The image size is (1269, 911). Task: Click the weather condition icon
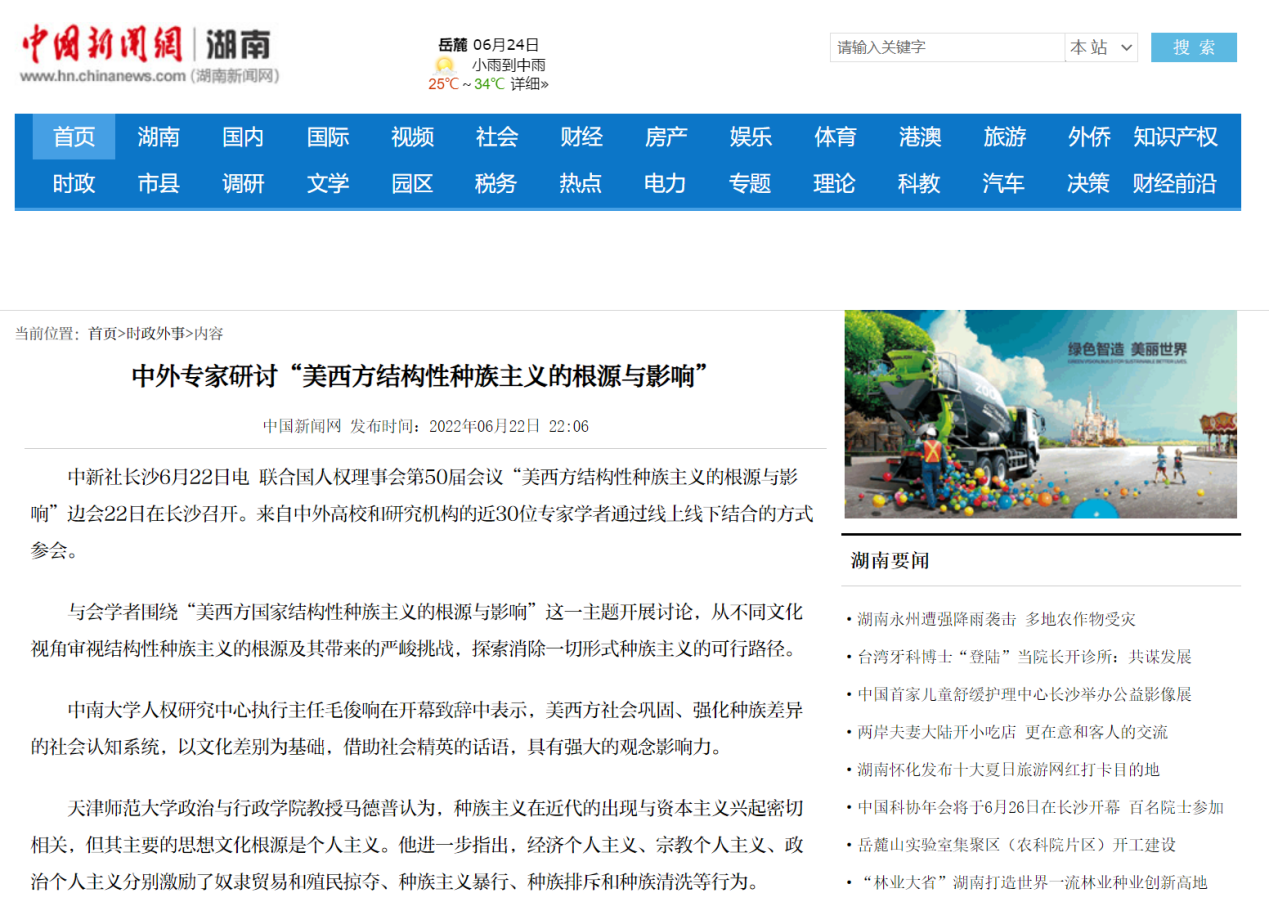444,65
